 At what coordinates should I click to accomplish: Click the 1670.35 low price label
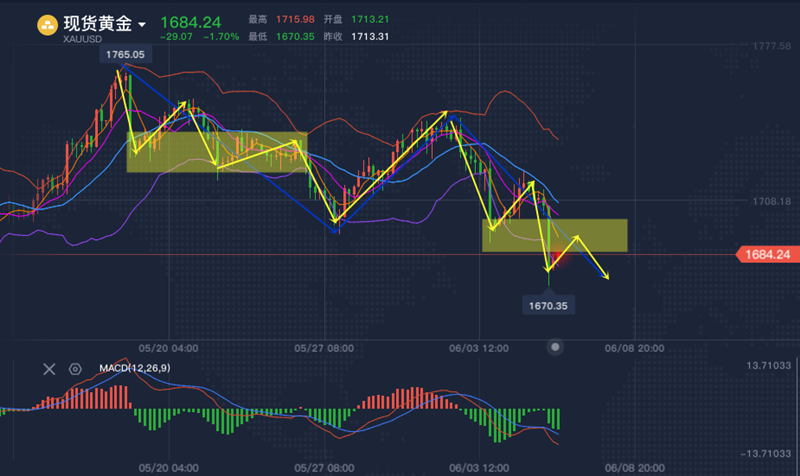(549, 305)
